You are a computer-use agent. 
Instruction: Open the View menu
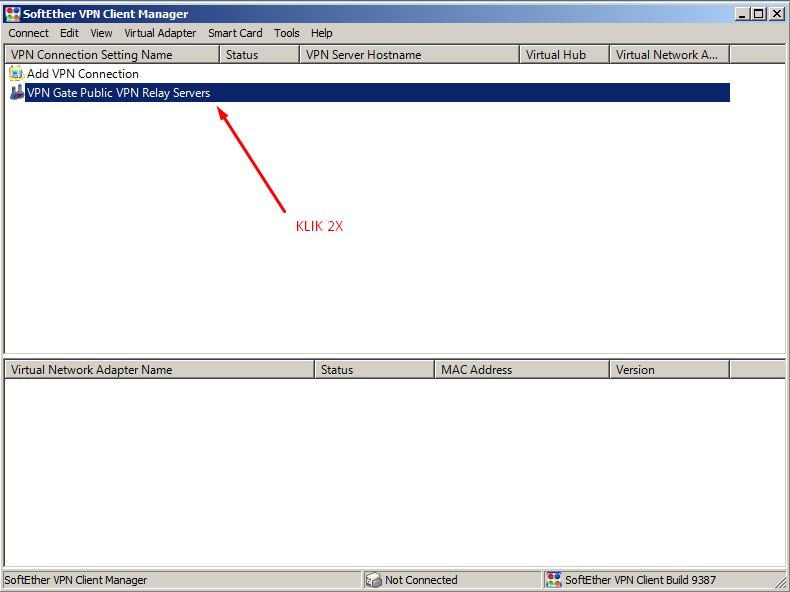point(101,33)
